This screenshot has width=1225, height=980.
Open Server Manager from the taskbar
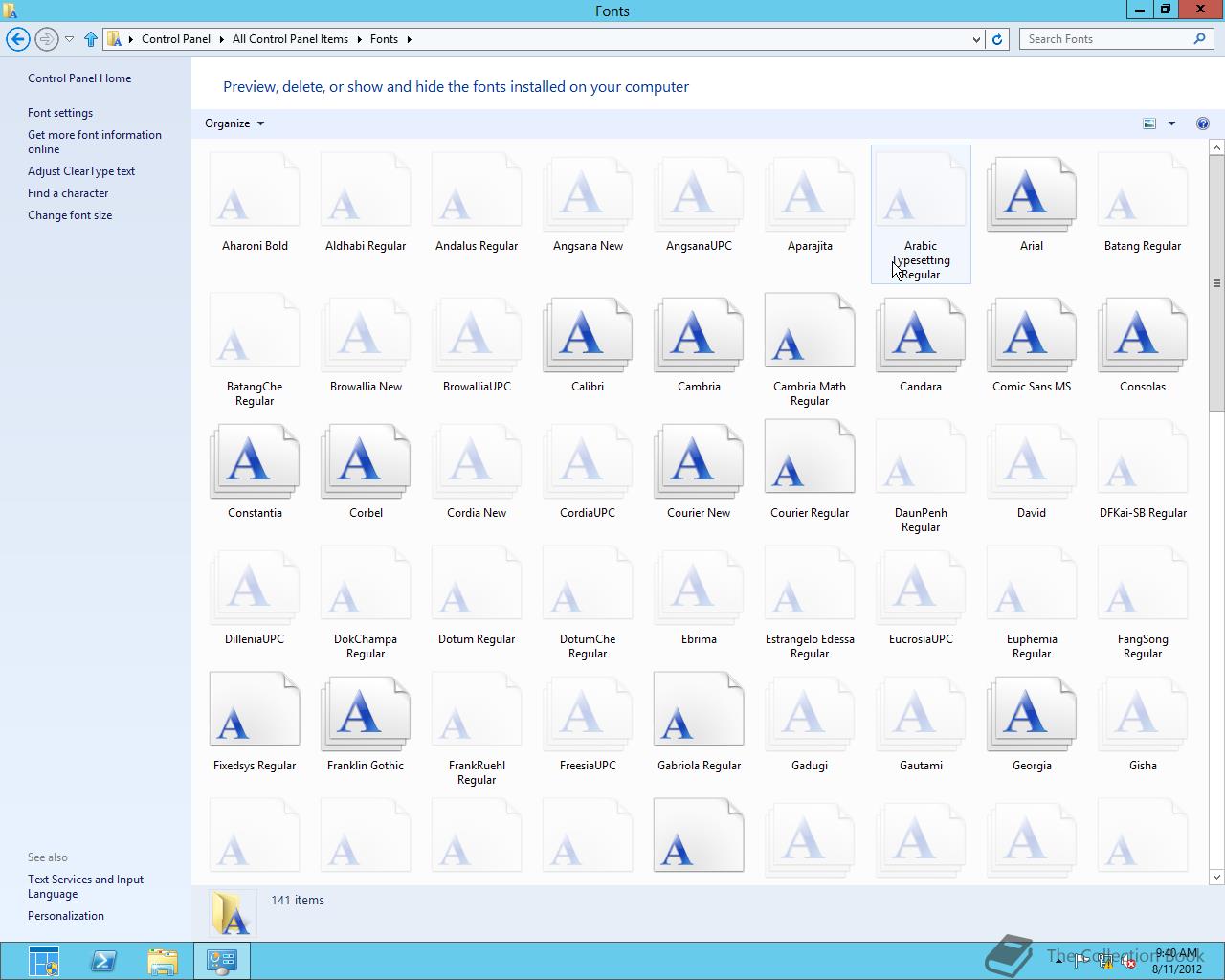point(44,961)
